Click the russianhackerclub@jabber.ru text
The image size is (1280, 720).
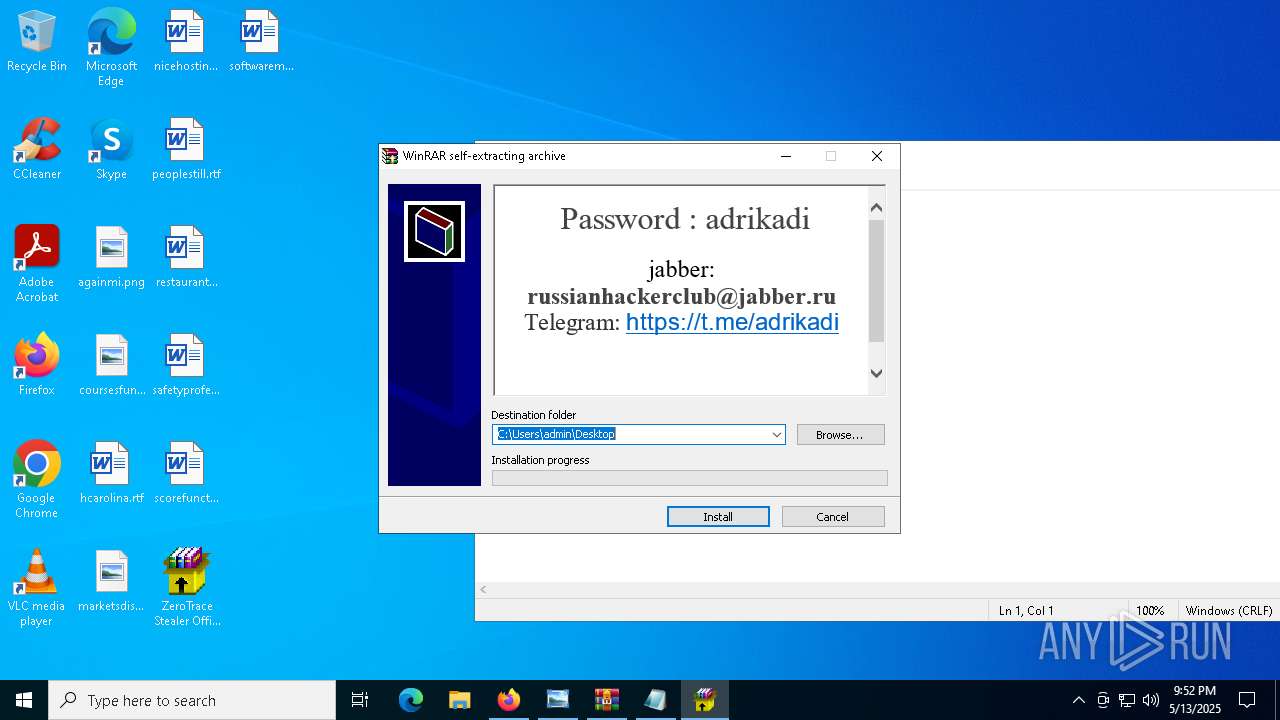(682, 297)
